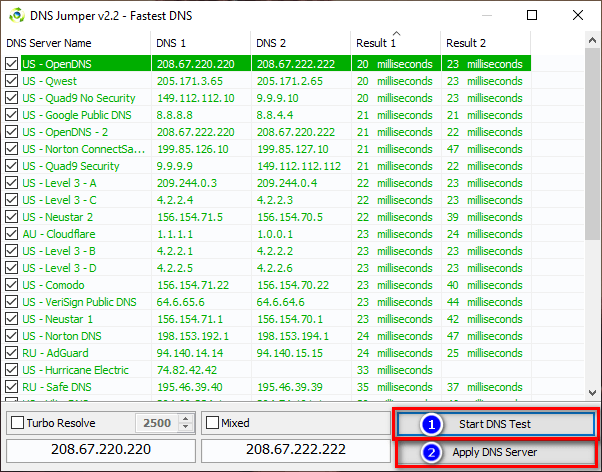Uncheck the US - OpenDNS checkbox
Viewport: 602px width, 472px height.
[x=12, y=64]
